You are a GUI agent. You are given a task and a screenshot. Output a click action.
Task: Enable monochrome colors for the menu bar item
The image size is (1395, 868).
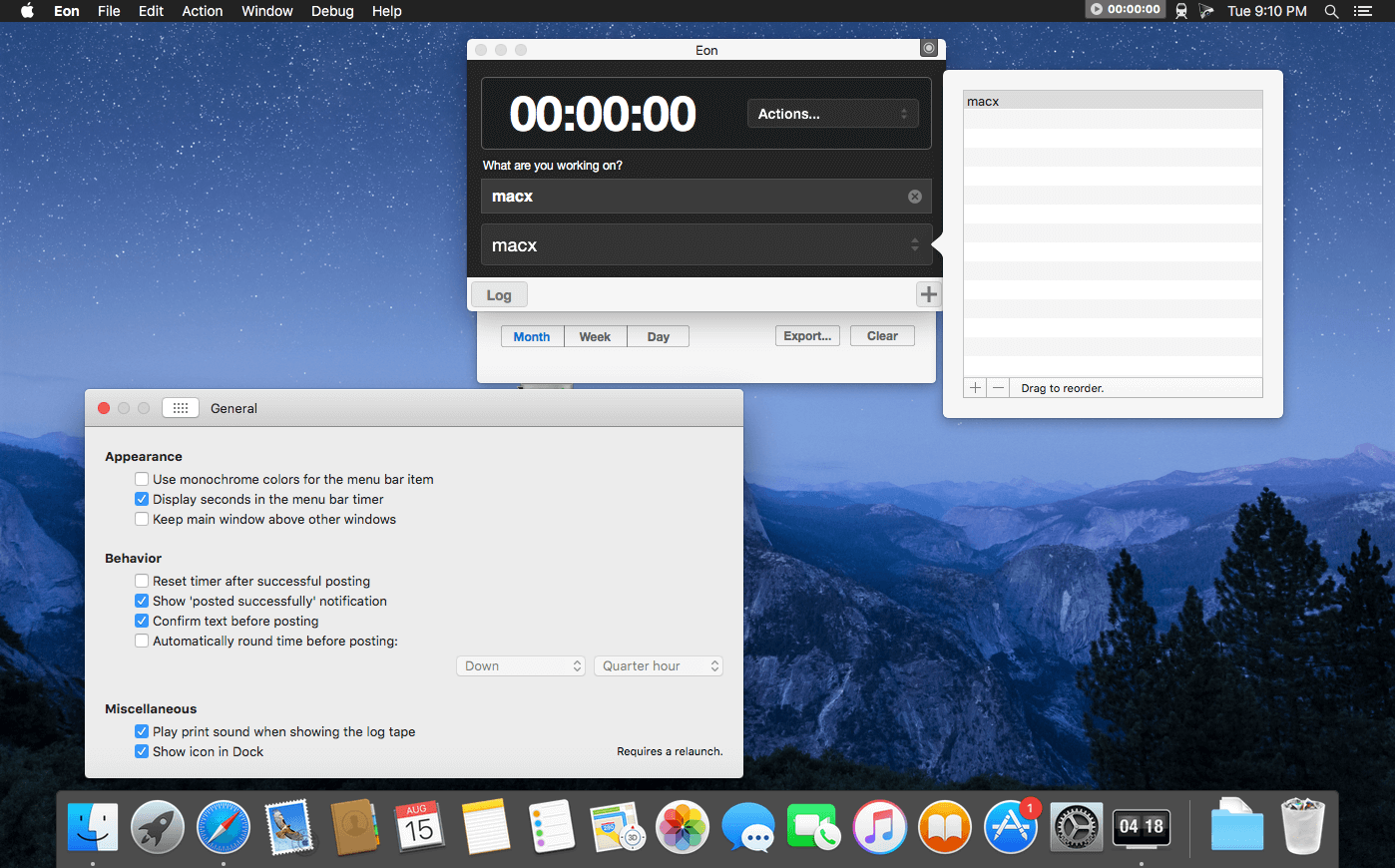click(142, 480)
